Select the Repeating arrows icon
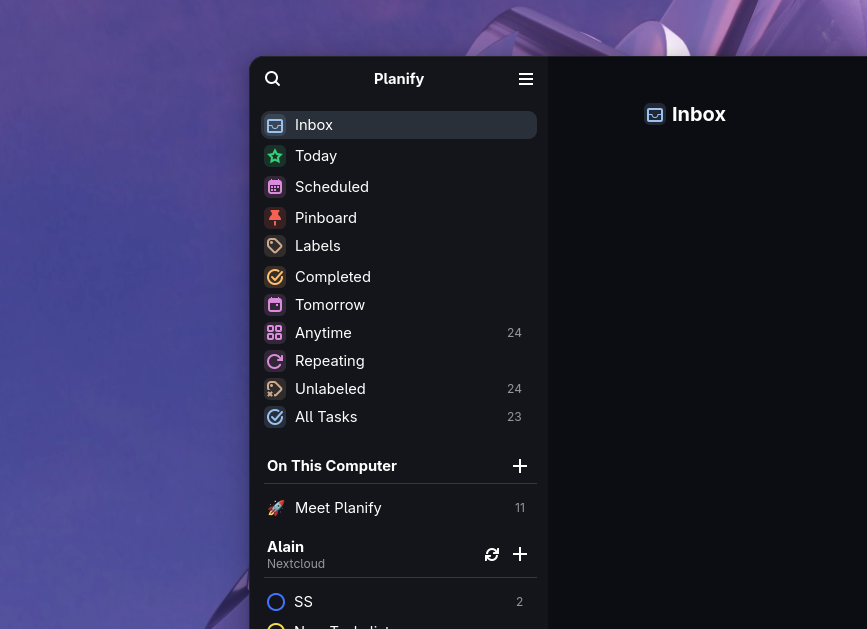Screen dimensions: 867x629 (x=275, y=361)
